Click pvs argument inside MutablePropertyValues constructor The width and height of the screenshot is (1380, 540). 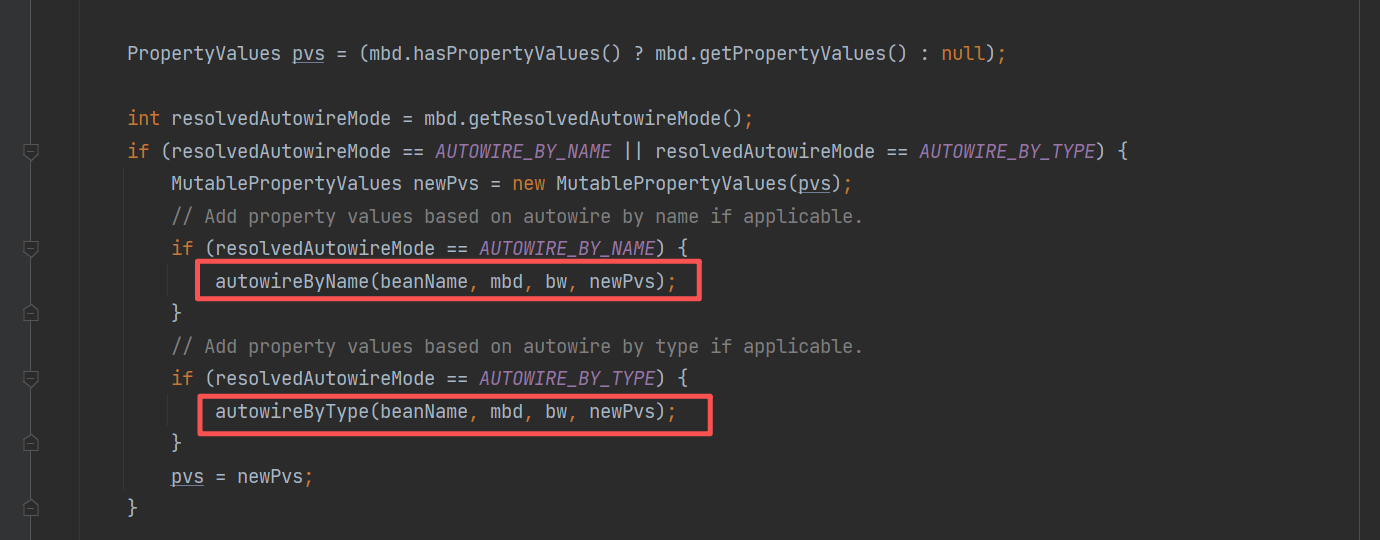(x=814, y=184)
